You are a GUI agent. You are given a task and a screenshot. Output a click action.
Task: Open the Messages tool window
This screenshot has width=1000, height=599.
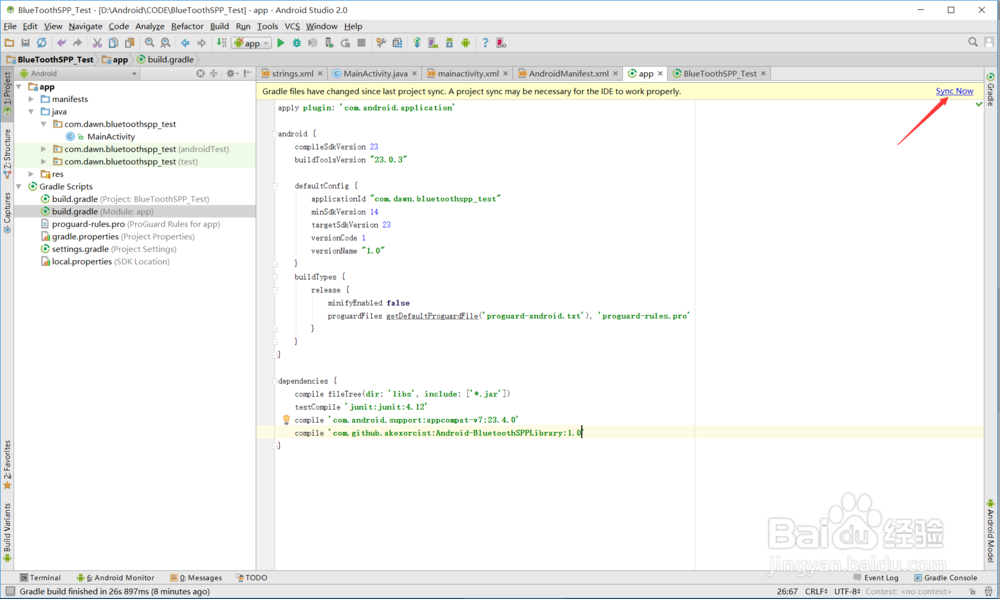point(196,577)
